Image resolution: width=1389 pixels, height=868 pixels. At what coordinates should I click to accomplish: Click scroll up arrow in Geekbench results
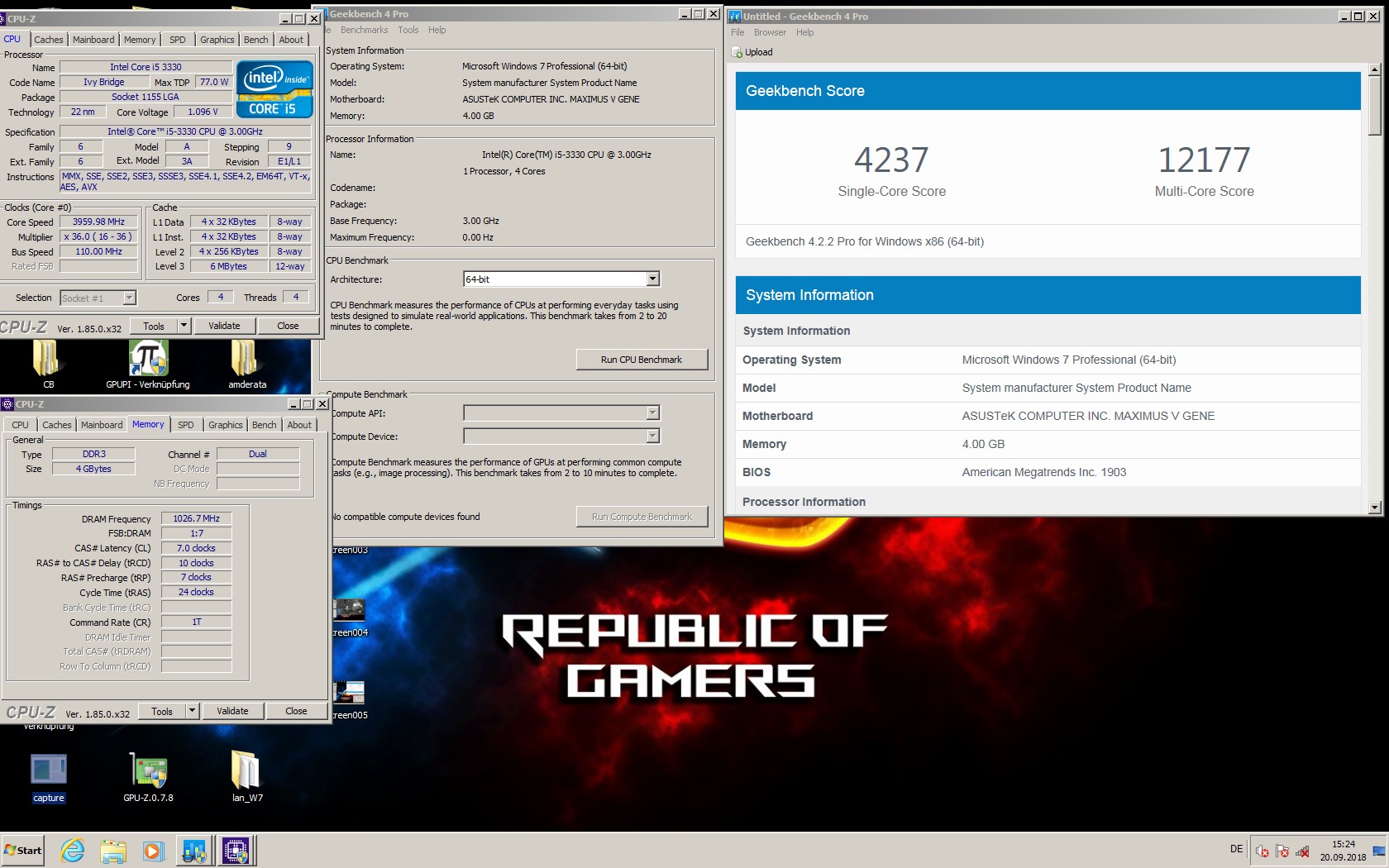click(1374, 70)
